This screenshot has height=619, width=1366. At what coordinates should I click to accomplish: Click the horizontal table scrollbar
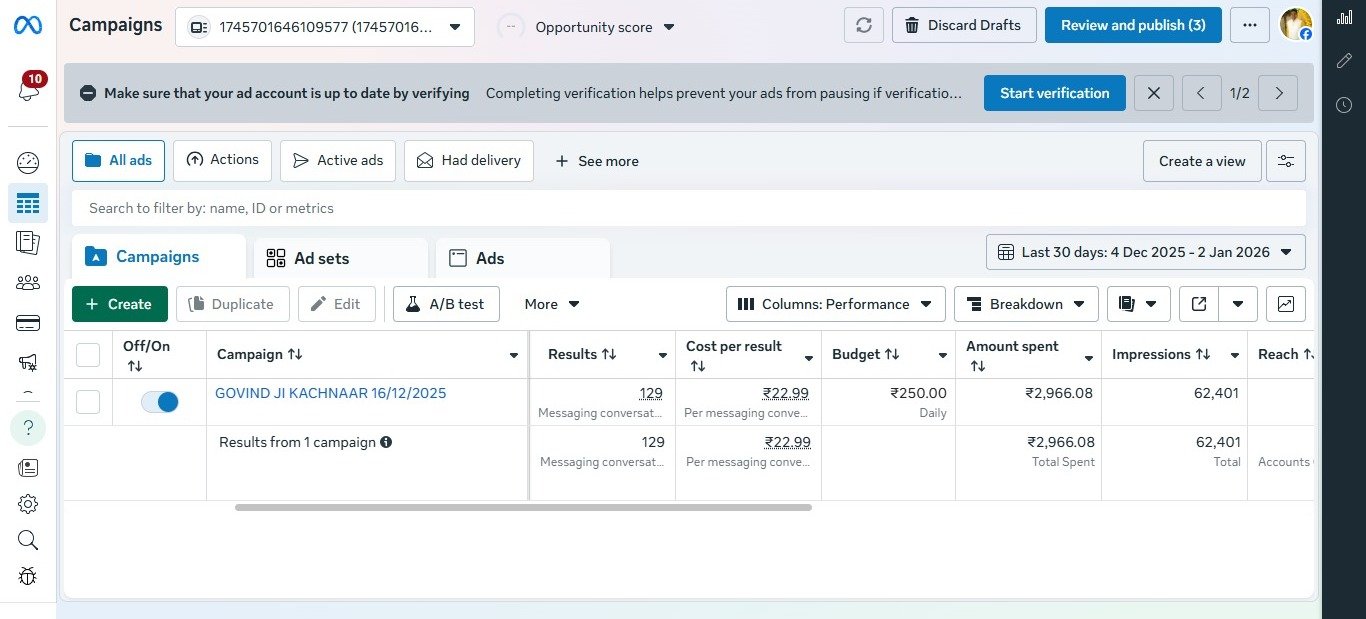pyautogui.click(x=523, y=508)
